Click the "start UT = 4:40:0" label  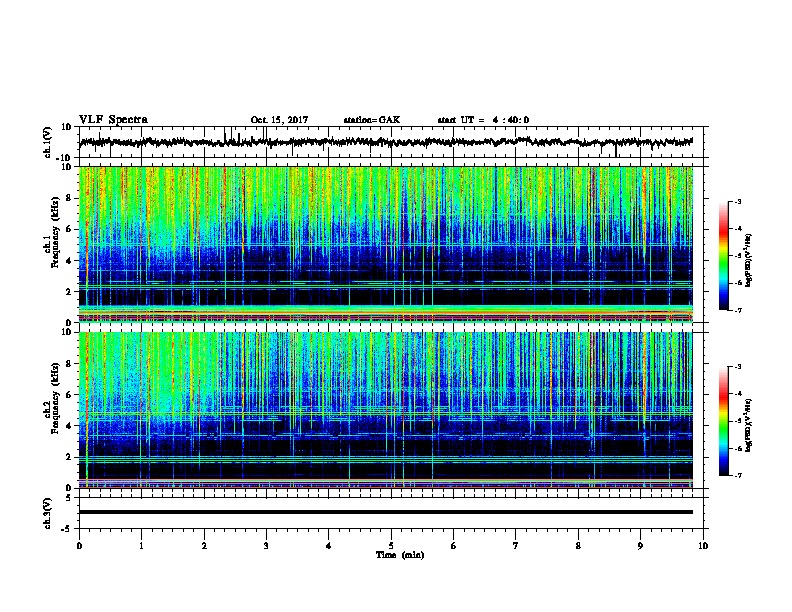(483, 120)
